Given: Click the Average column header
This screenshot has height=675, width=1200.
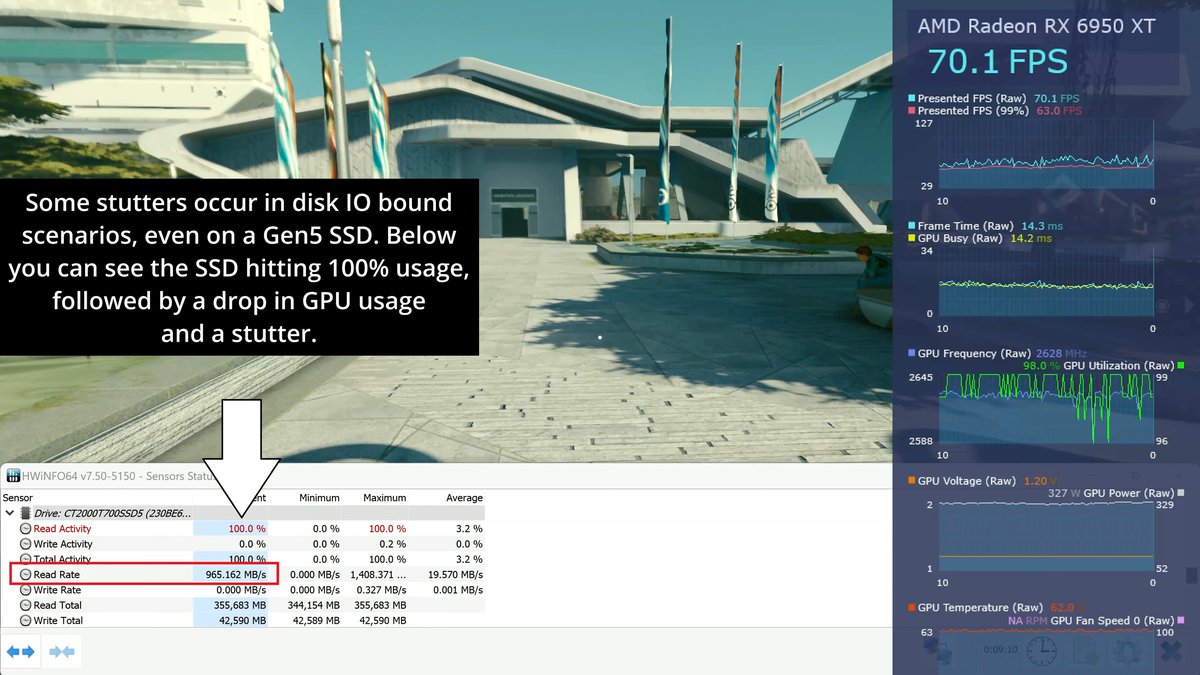Looking at the screenshot, I should [463, 497].
